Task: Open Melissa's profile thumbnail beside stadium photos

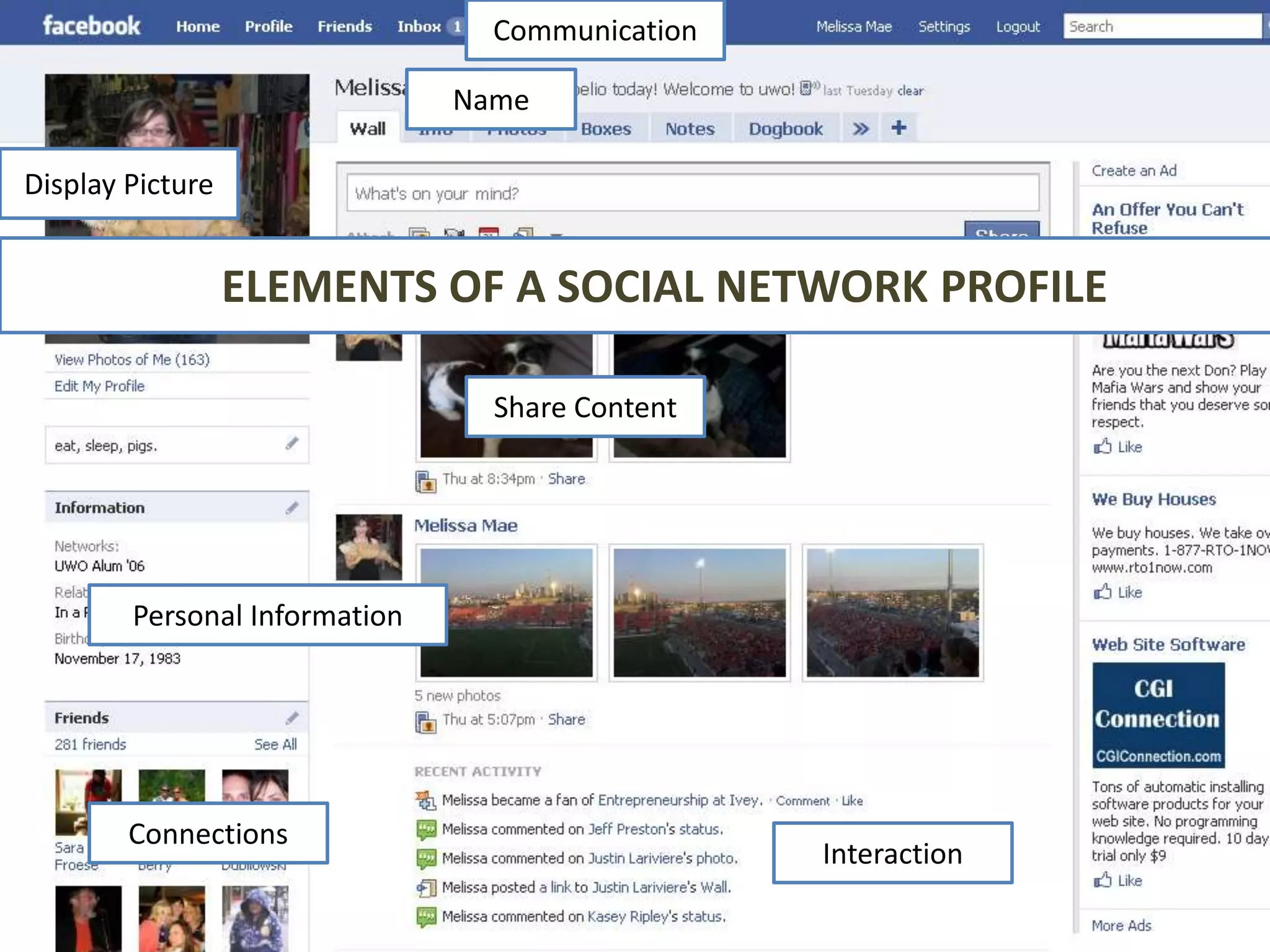Action: (x=369, y=547)
